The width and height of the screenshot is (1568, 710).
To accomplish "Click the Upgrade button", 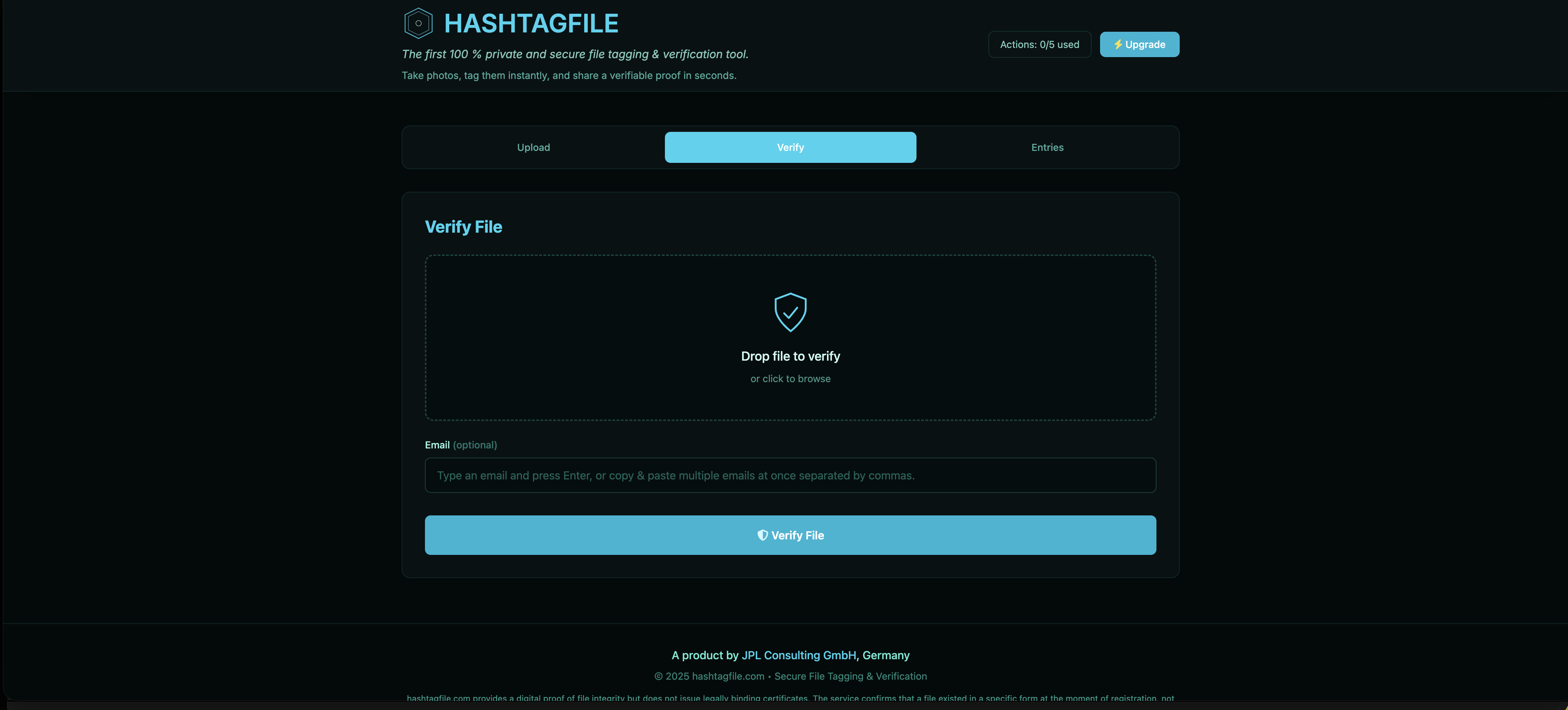I will pyautogui.click(x=1140, y=44).
